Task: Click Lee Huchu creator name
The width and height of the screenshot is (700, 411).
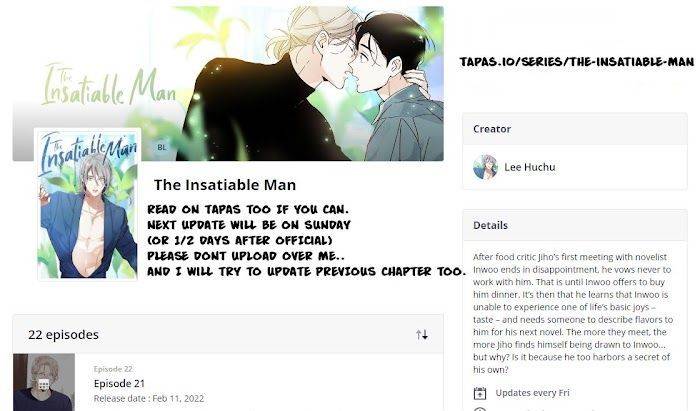Action: (x=530, y=167)
